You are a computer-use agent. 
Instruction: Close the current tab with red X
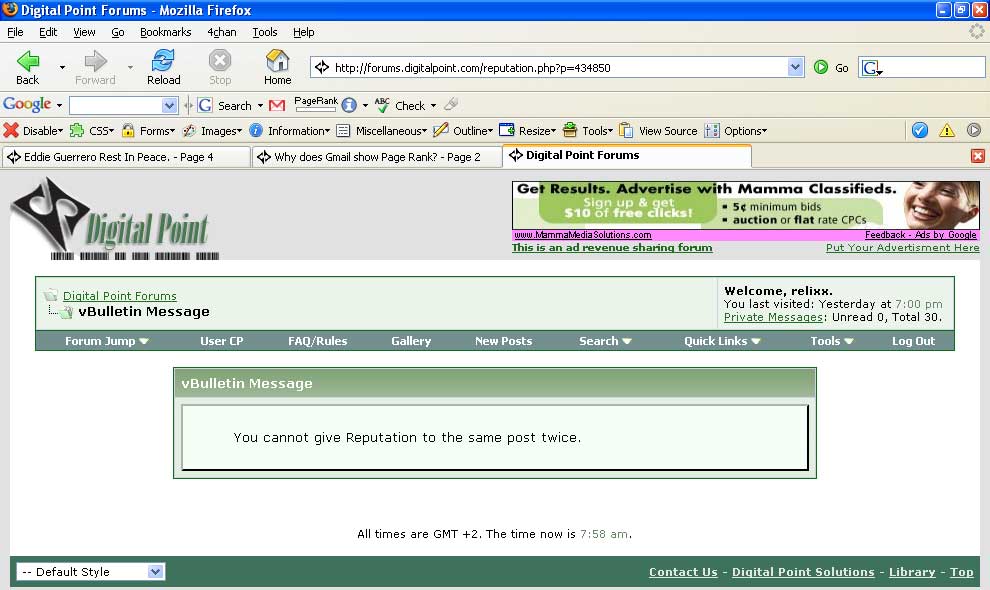tap(977, 156)
